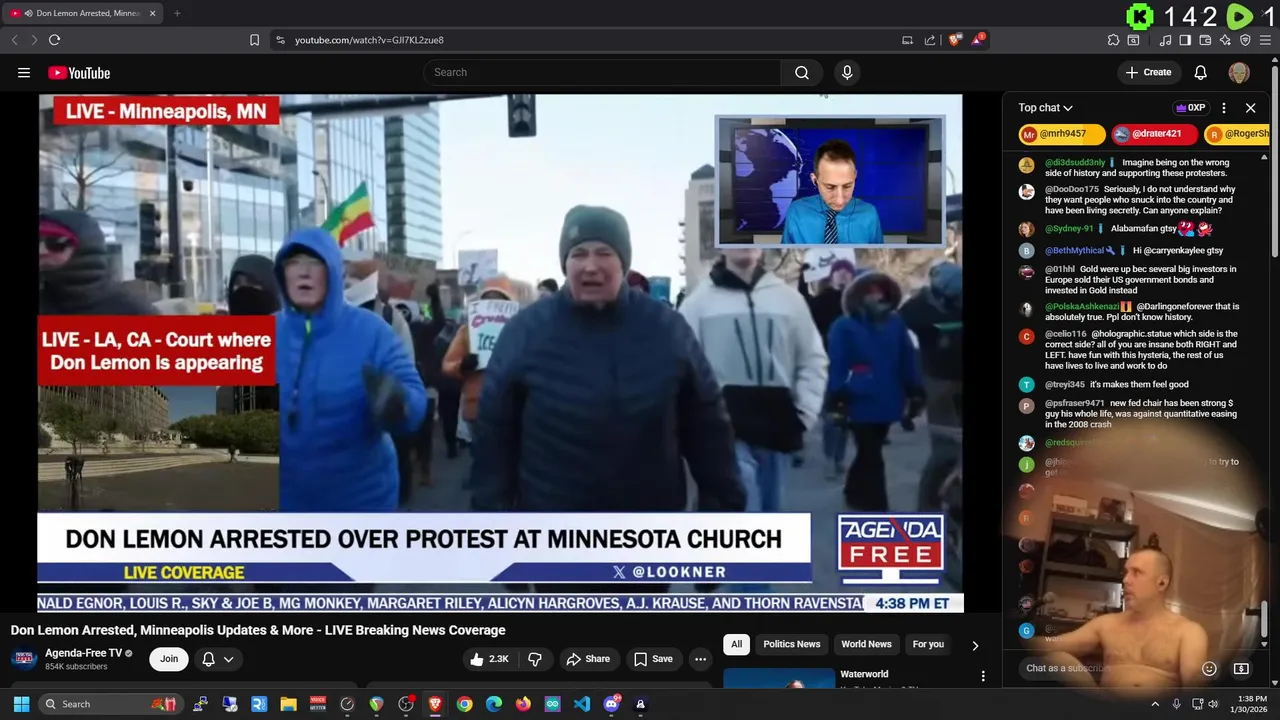The image size is (1280, 720).
Task: Open the OXP points badge in chat
Action: pyautogui.click(x=1190, y=108)
